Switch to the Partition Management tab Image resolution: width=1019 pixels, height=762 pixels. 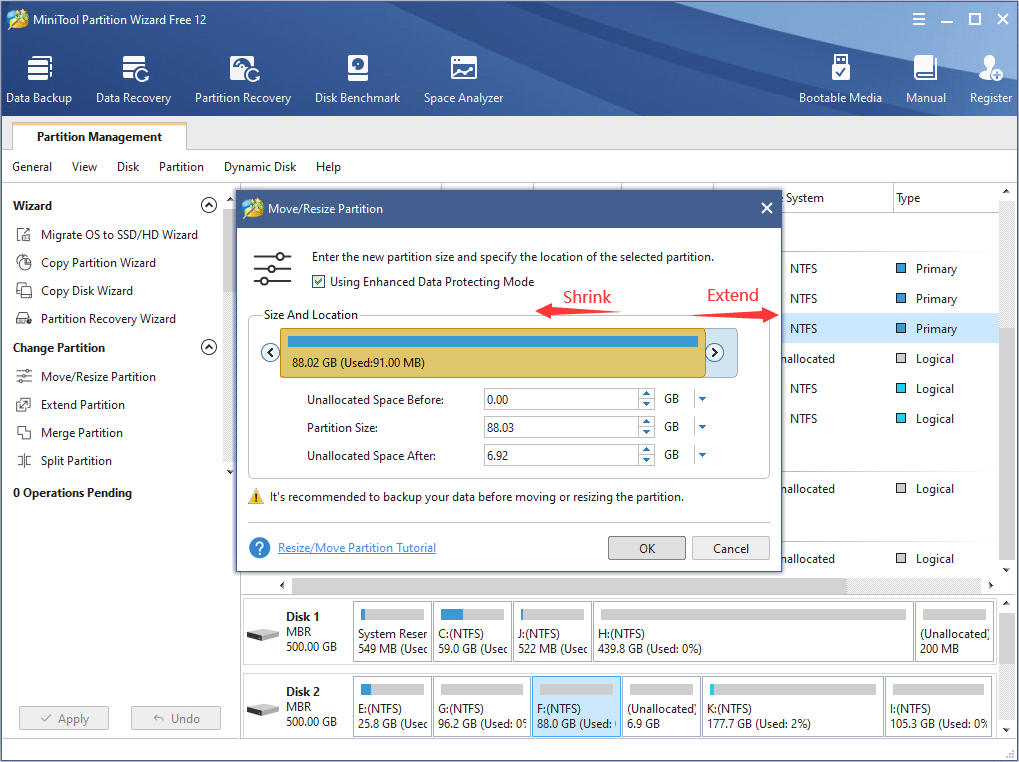point(99,136)
